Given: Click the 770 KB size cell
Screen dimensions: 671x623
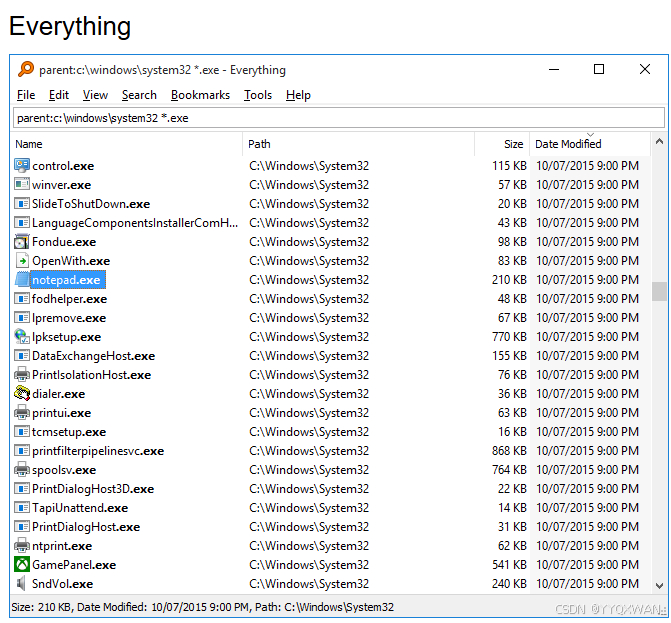Looking at the screenshot, I should (509, 337).
